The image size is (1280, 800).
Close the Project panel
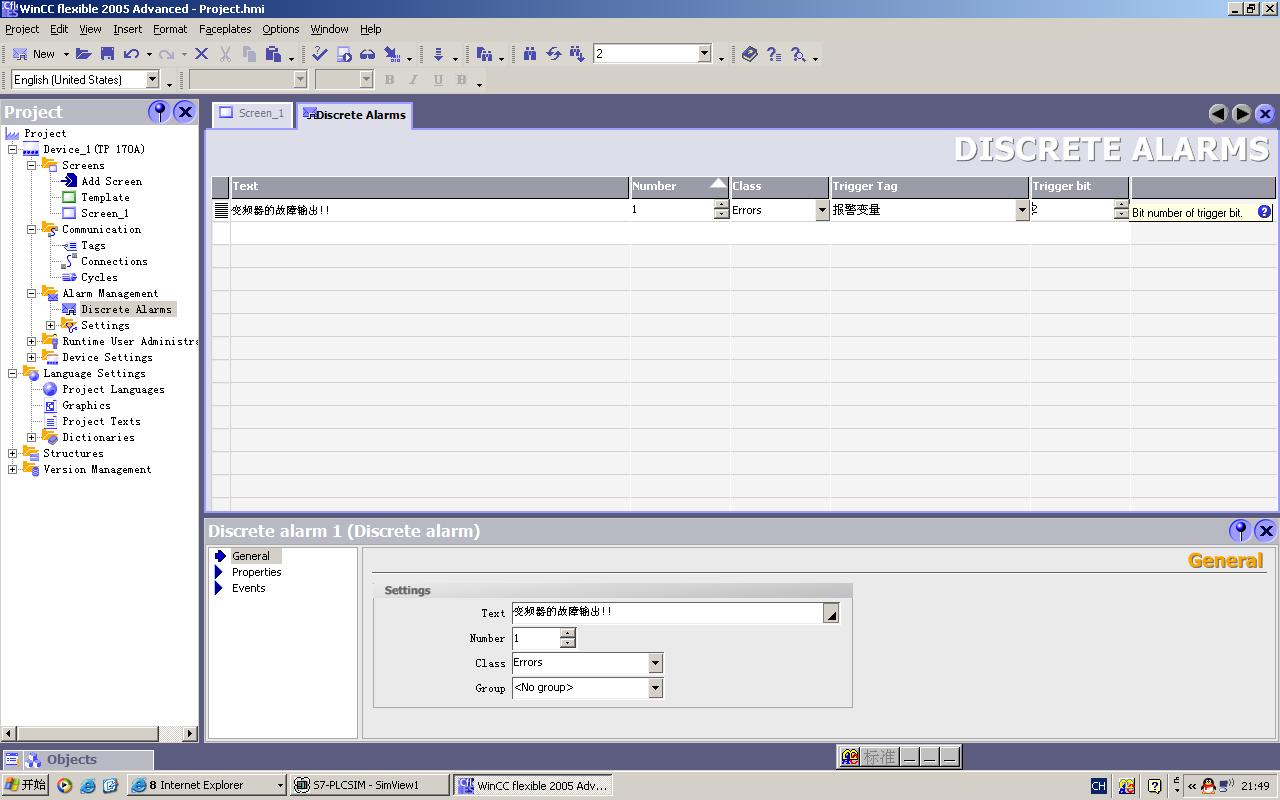[x=185, y=112]
